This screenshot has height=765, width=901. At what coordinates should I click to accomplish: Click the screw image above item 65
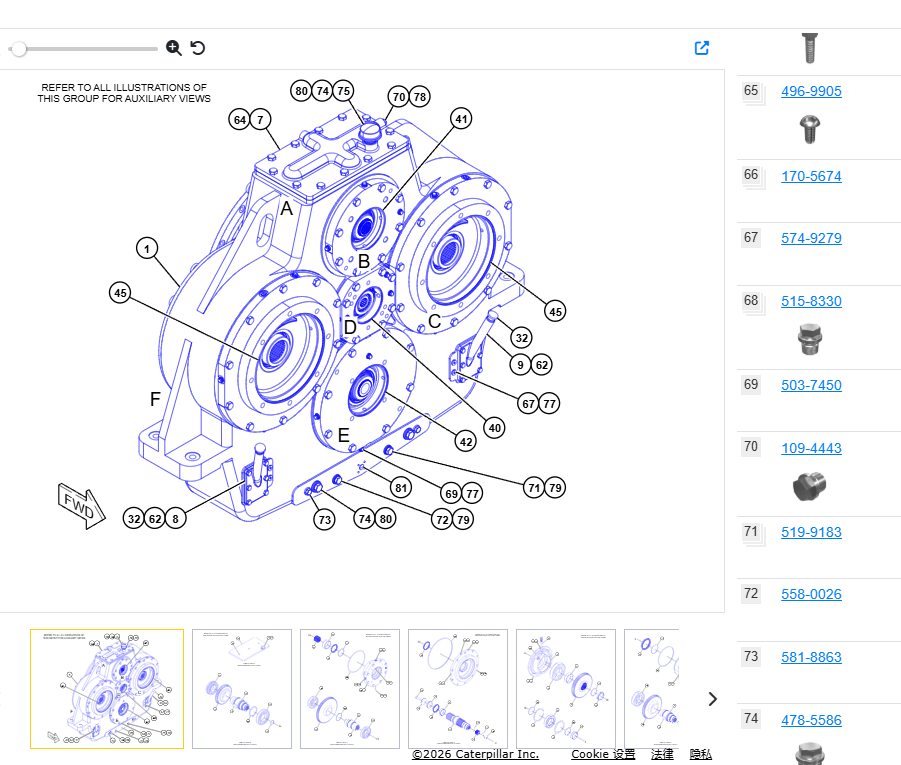tap(810, 48)
